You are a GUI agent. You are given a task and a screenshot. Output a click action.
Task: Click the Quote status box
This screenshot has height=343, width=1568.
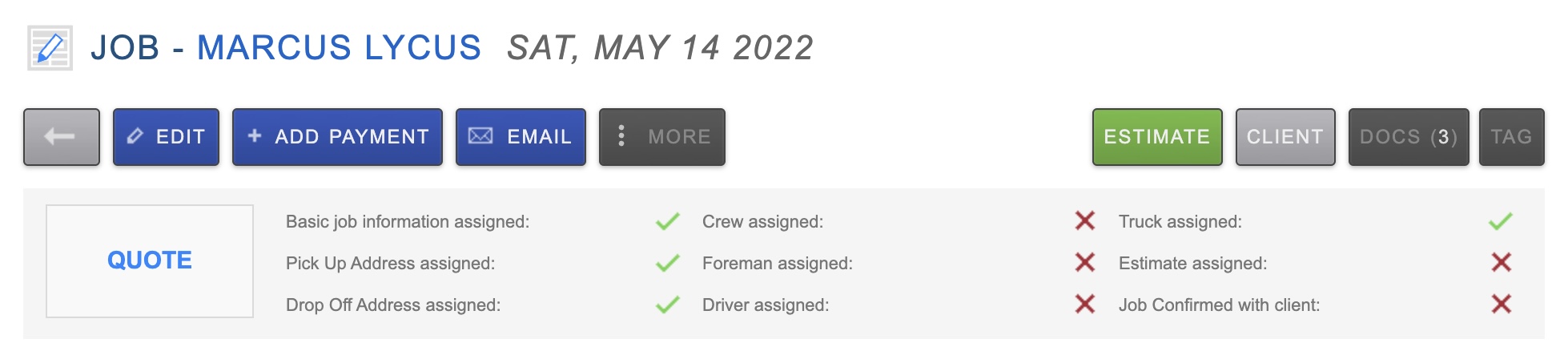[x=150, y=260]
